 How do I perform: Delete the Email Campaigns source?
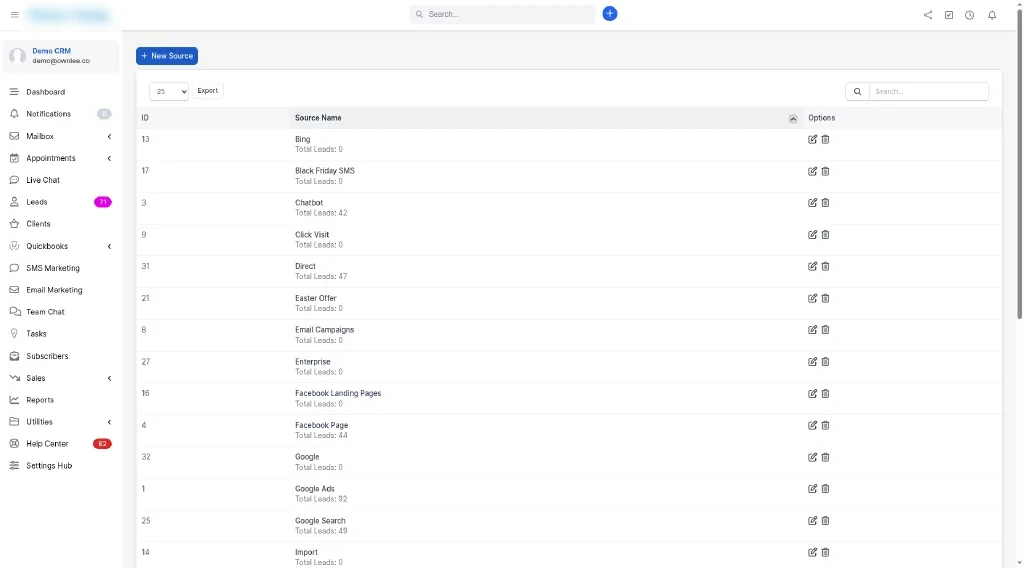click(825, 330)
